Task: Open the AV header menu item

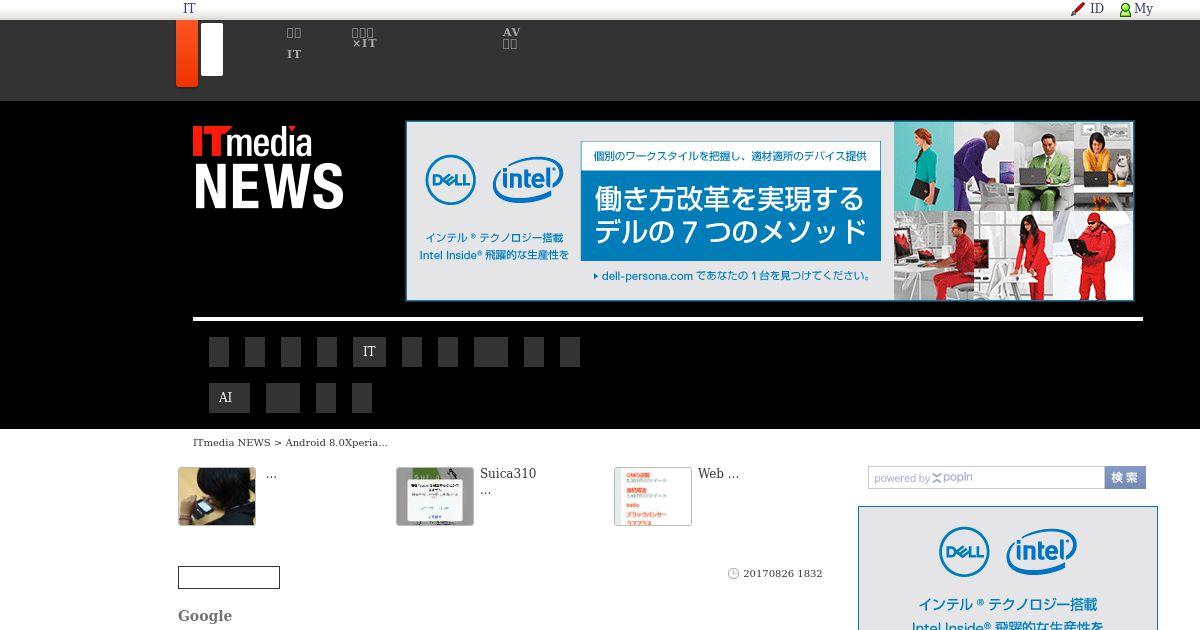Action: [511, 38]
